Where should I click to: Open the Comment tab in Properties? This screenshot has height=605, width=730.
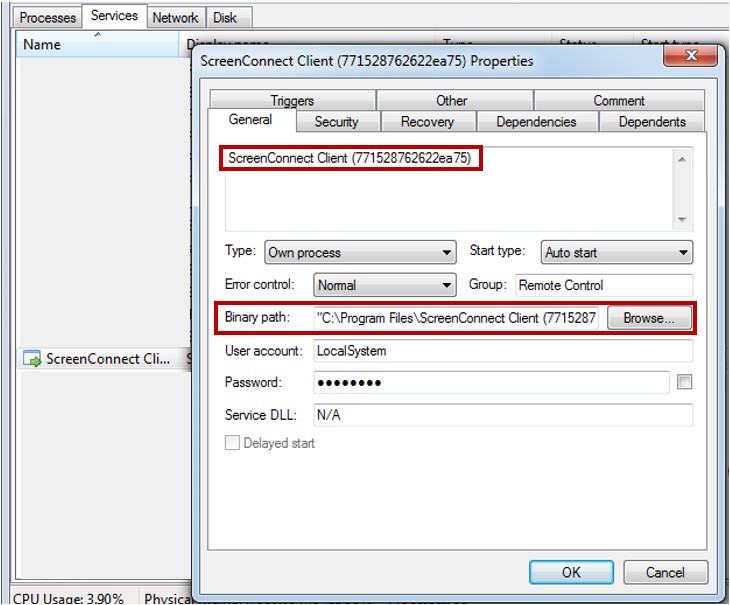tap(619, 101)
